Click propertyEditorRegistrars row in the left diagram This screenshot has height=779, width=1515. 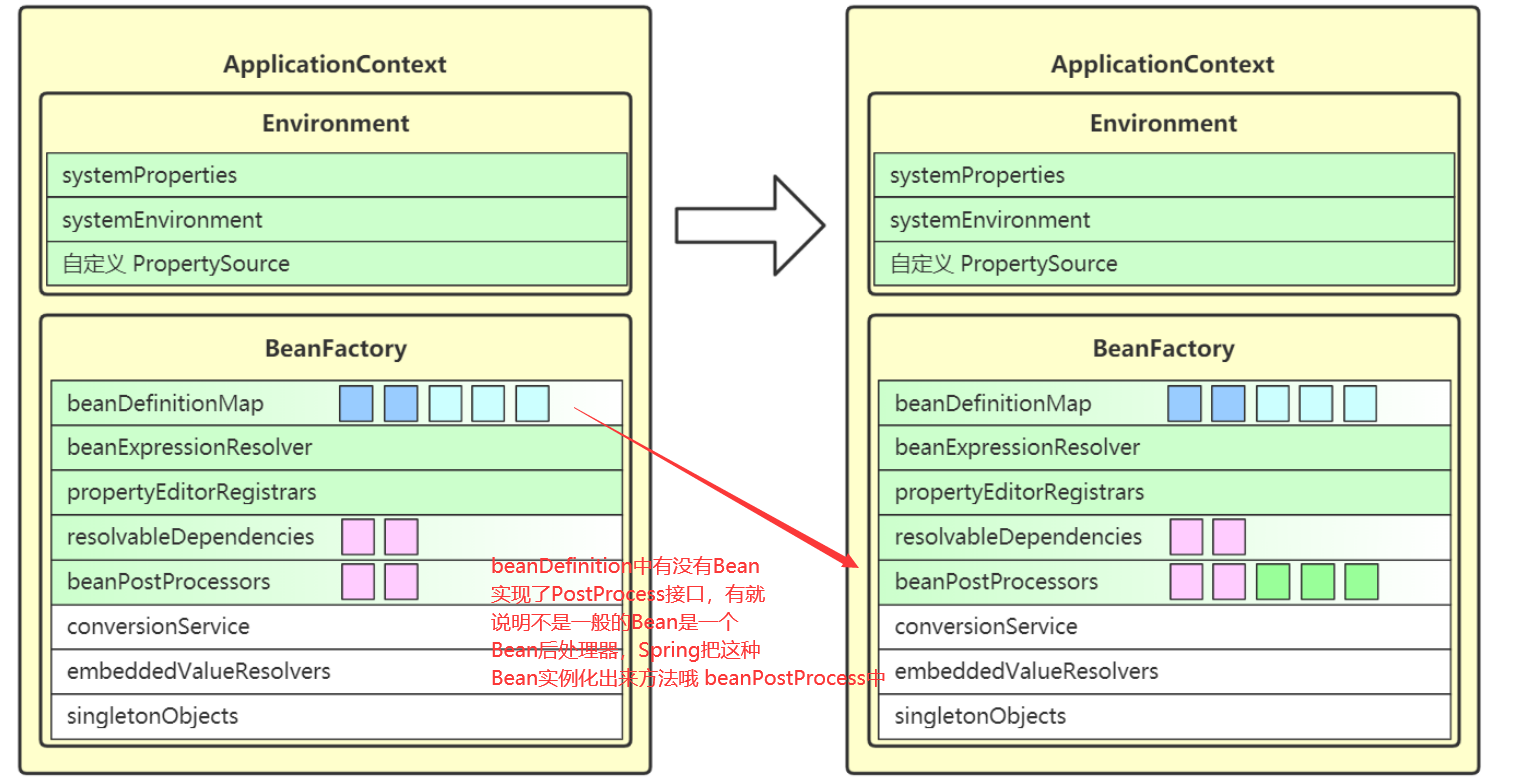[337, 493]
